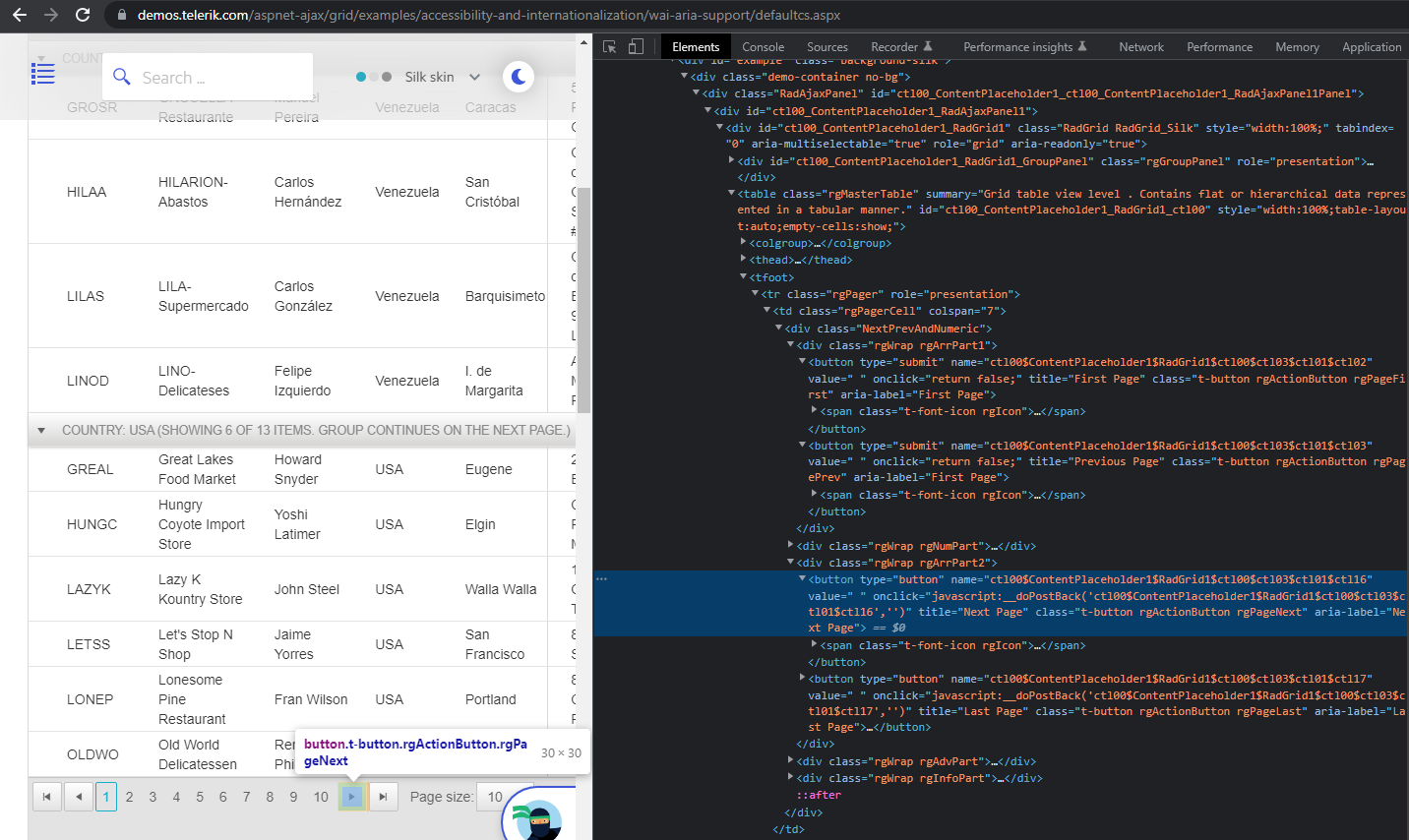Select page 5 in the pager
The height and width of the screenshot is (840, 1409).
pyautogui.click(x=200, y=797)
